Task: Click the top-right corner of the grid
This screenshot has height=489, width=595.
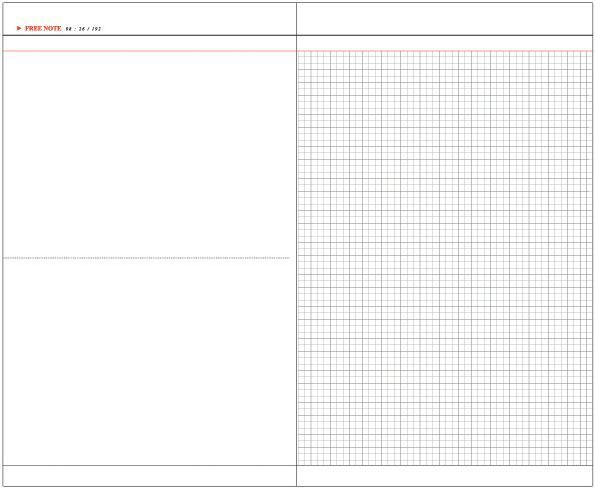Action: click(591, 52)
